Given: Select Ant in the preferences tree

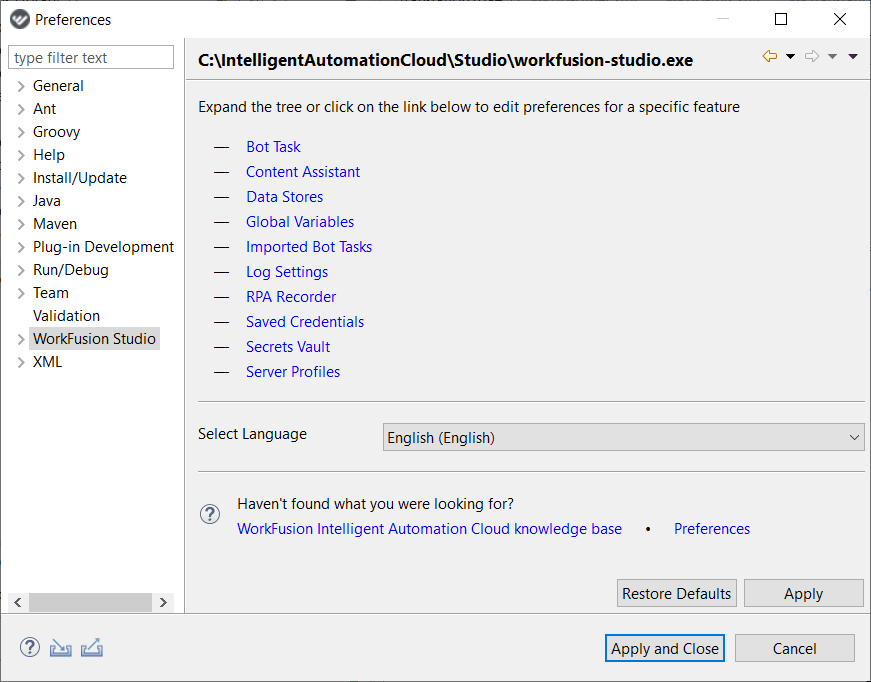Looking at the screenshot, I should pyautogui.click(x=44, y=109).
